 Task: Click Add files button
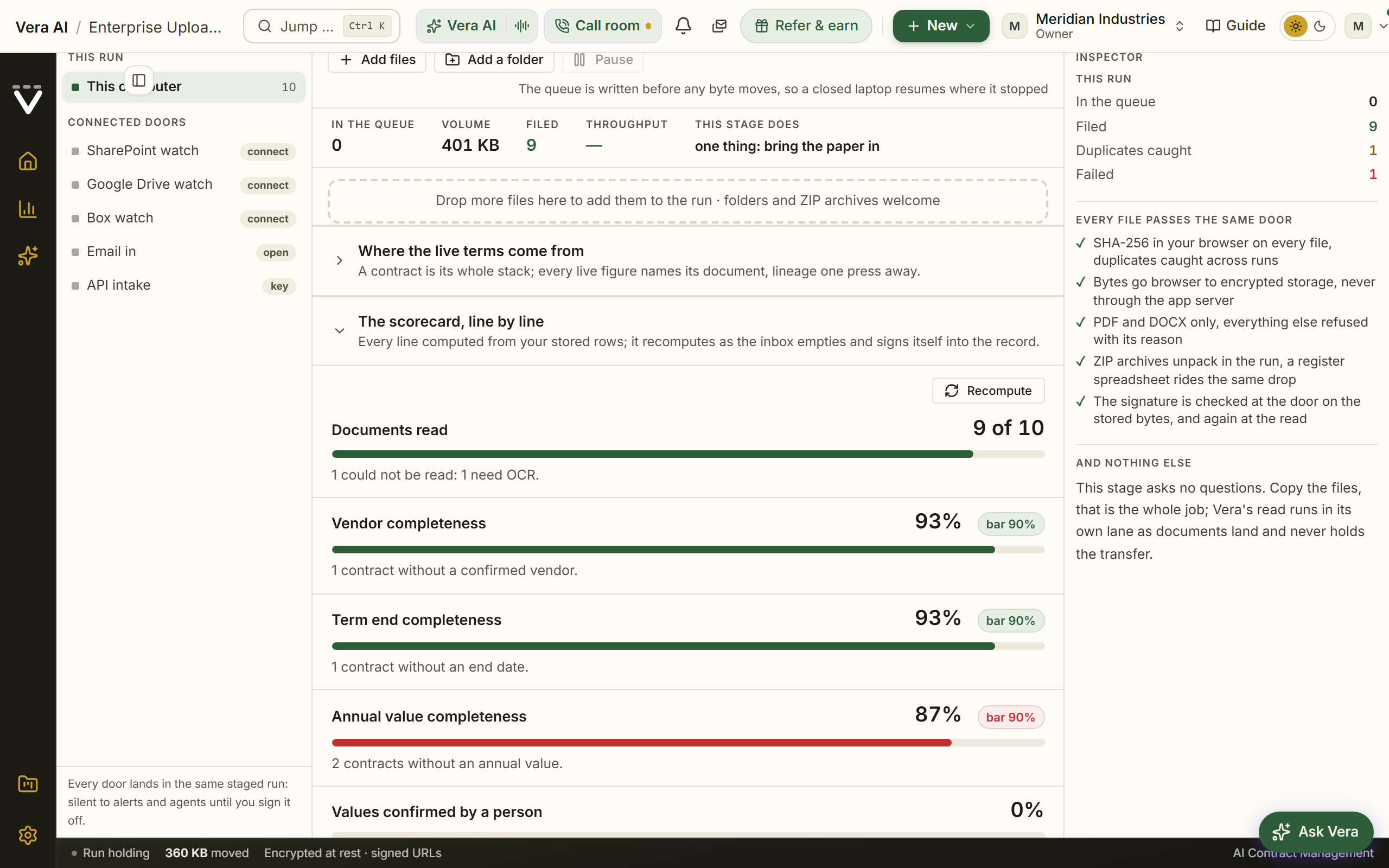coord(377,60)
